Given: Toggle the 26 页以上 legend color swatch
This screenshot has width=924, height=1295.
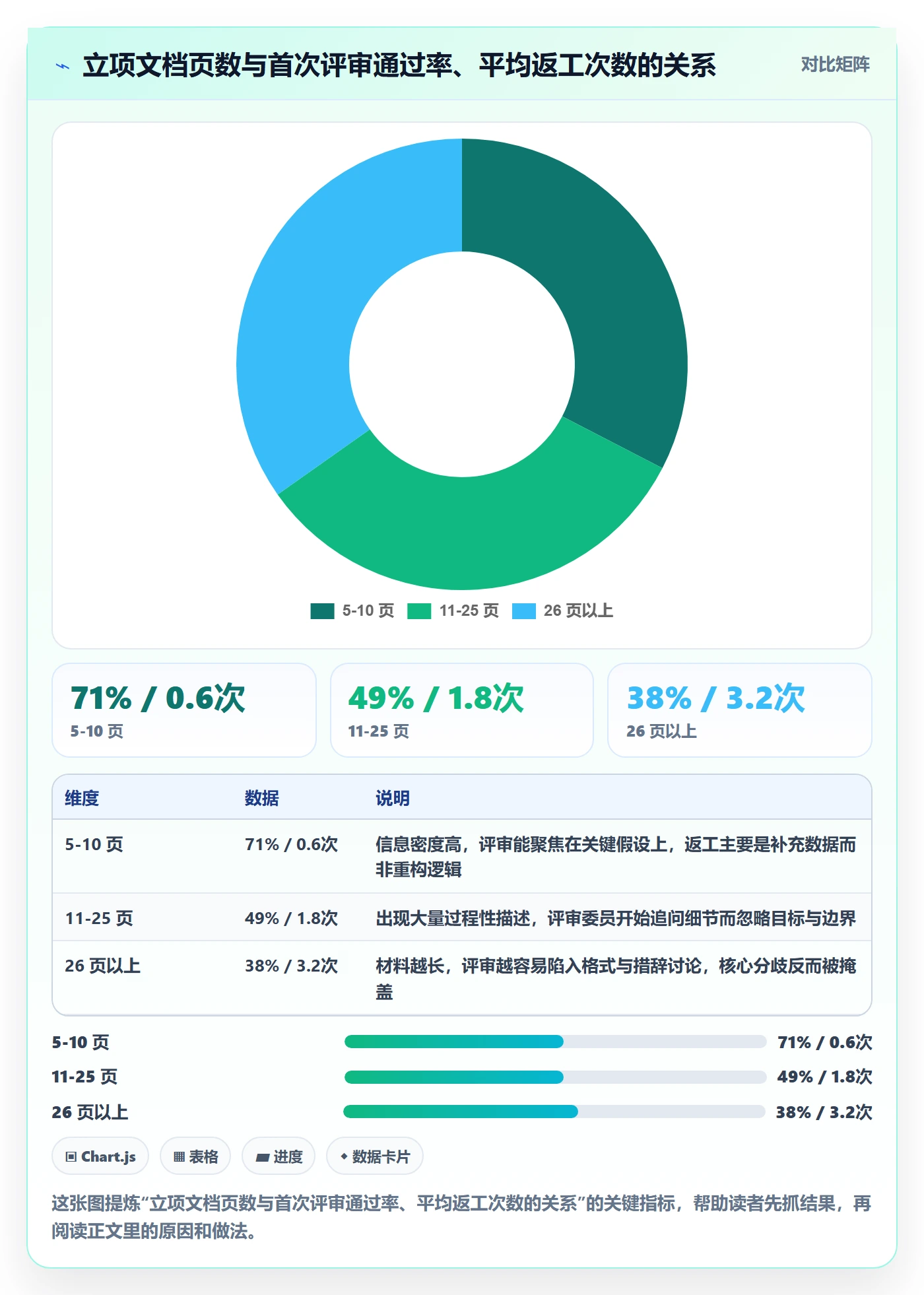Looking at the screenshot, I should click(x=523, y=611).
